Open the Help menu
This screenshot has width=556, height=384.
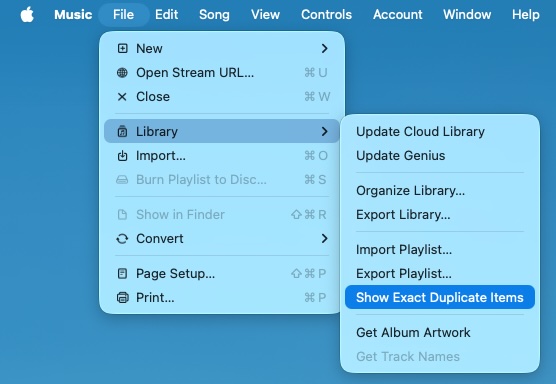[x=526, y=15]
